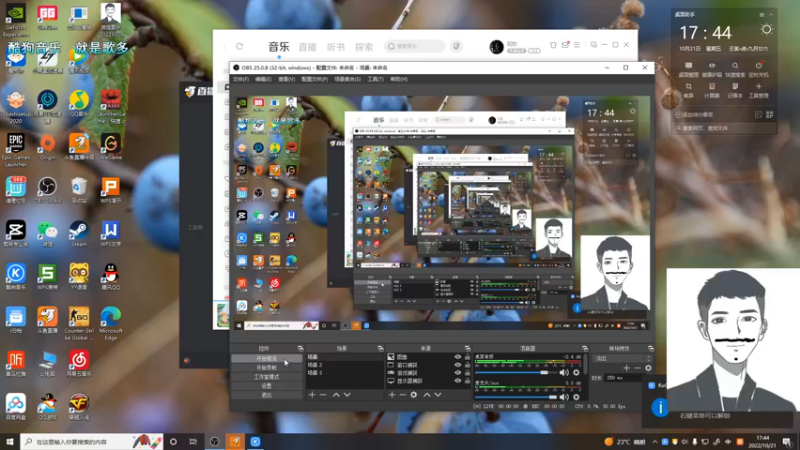Toggle visibility of the Game Capture source
Viewport: 800px width, 450px height.
(x=458, y=372)
